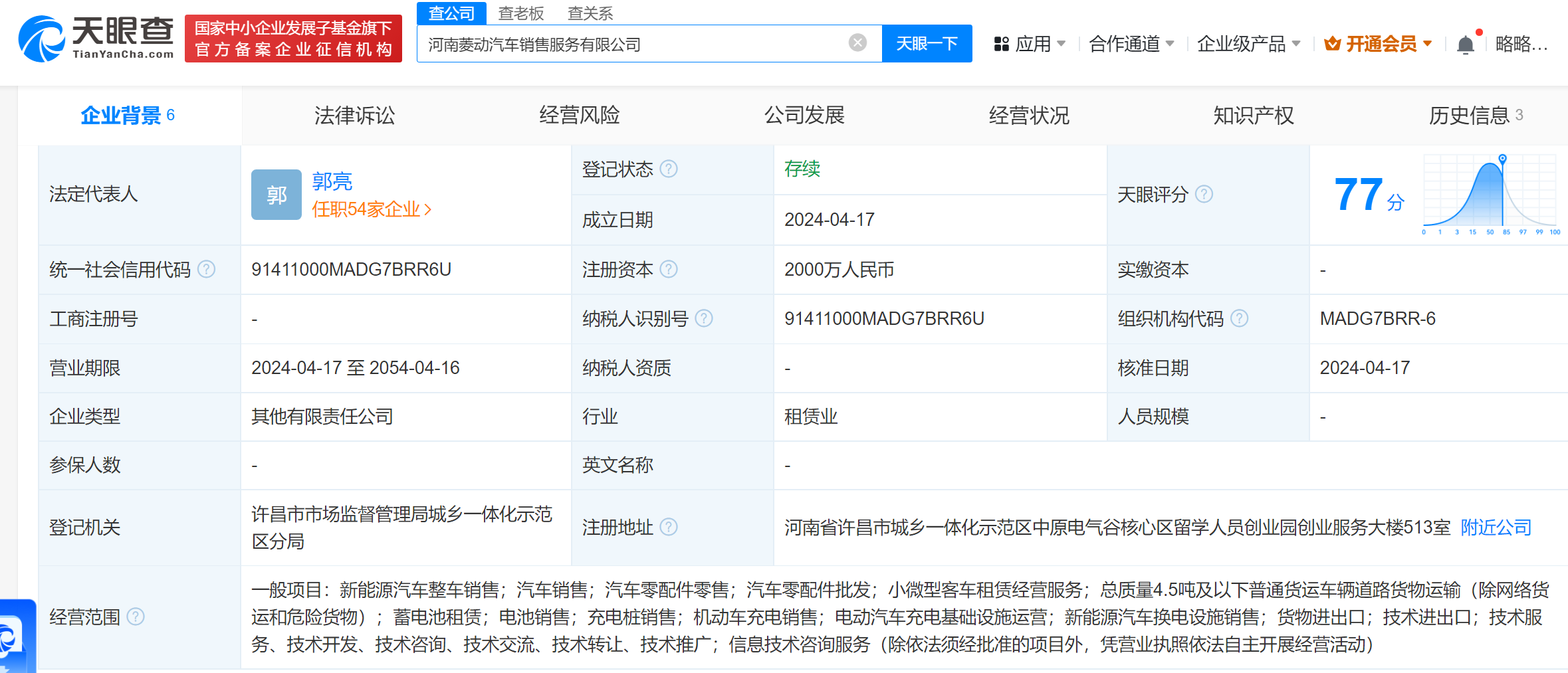
Task: Expand the 应用 dropdown menu
Action: click(x=1030, y=44)
